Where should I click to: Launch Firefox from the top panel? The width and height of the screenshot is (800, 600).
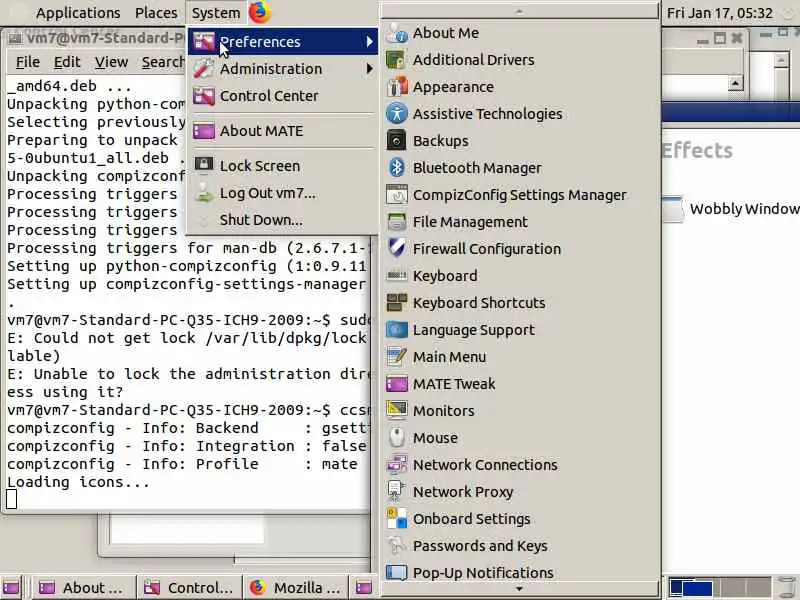tap(260, 12)
